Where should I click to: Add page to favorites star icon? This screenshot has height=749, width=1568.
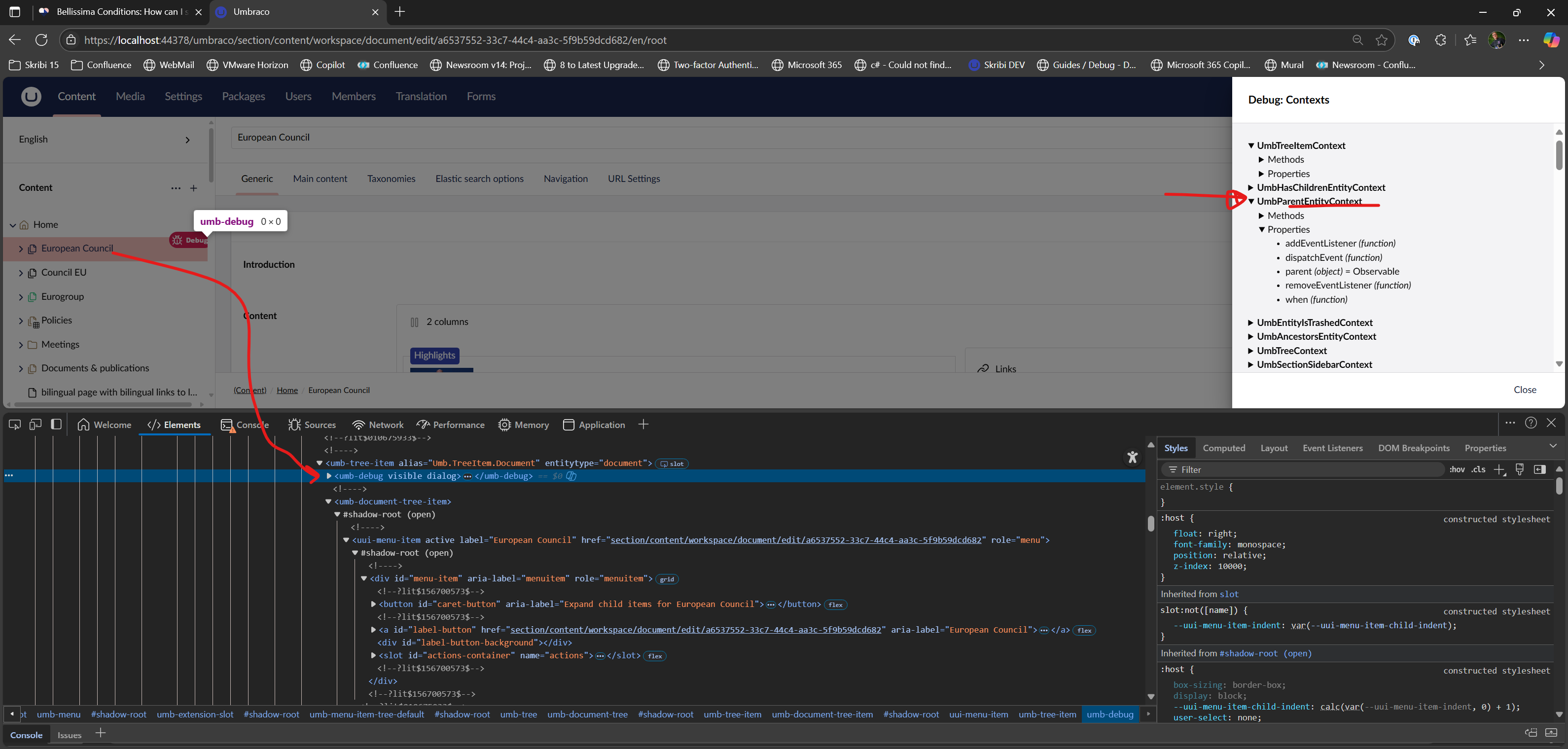click(1382, 40)
